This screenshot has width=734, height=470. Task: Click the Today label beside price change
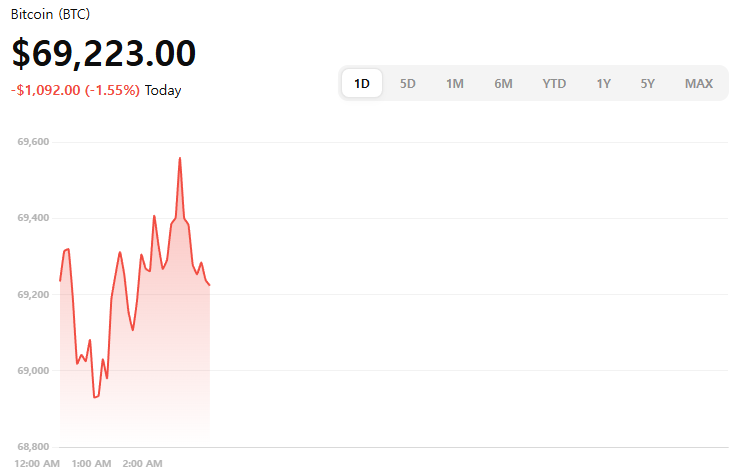pos(163,90)
